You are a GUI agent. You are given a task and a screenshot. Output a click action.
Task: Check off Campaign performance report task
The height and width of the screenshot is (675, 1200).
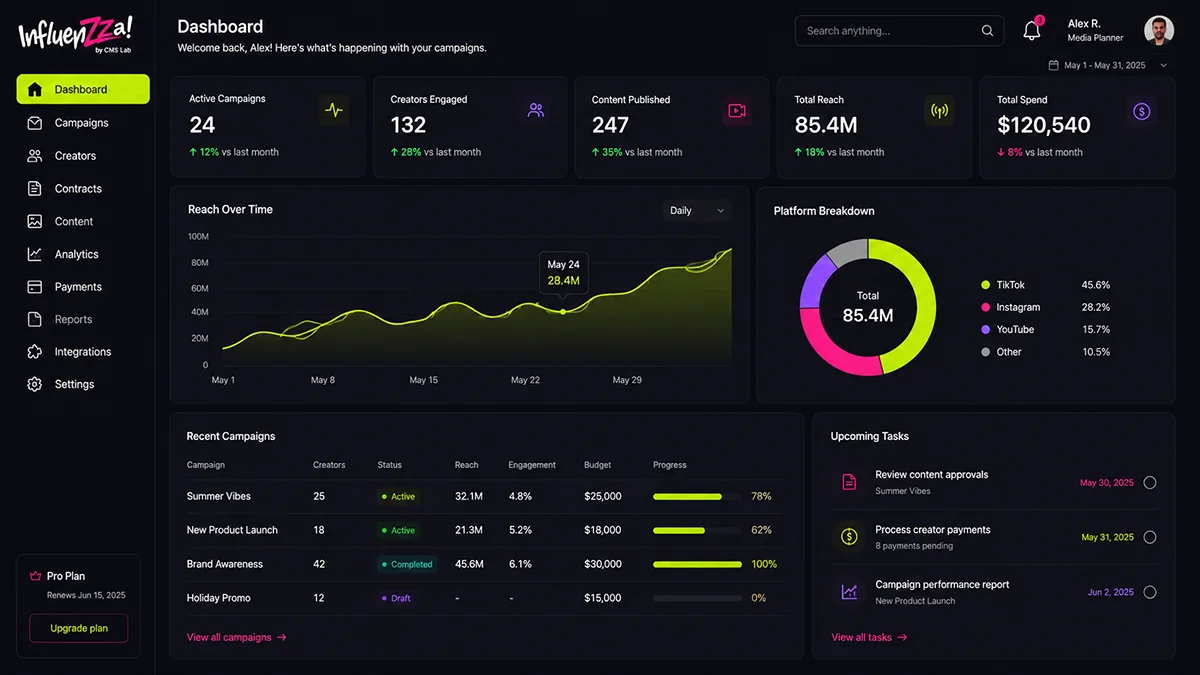pos(1150,592)
